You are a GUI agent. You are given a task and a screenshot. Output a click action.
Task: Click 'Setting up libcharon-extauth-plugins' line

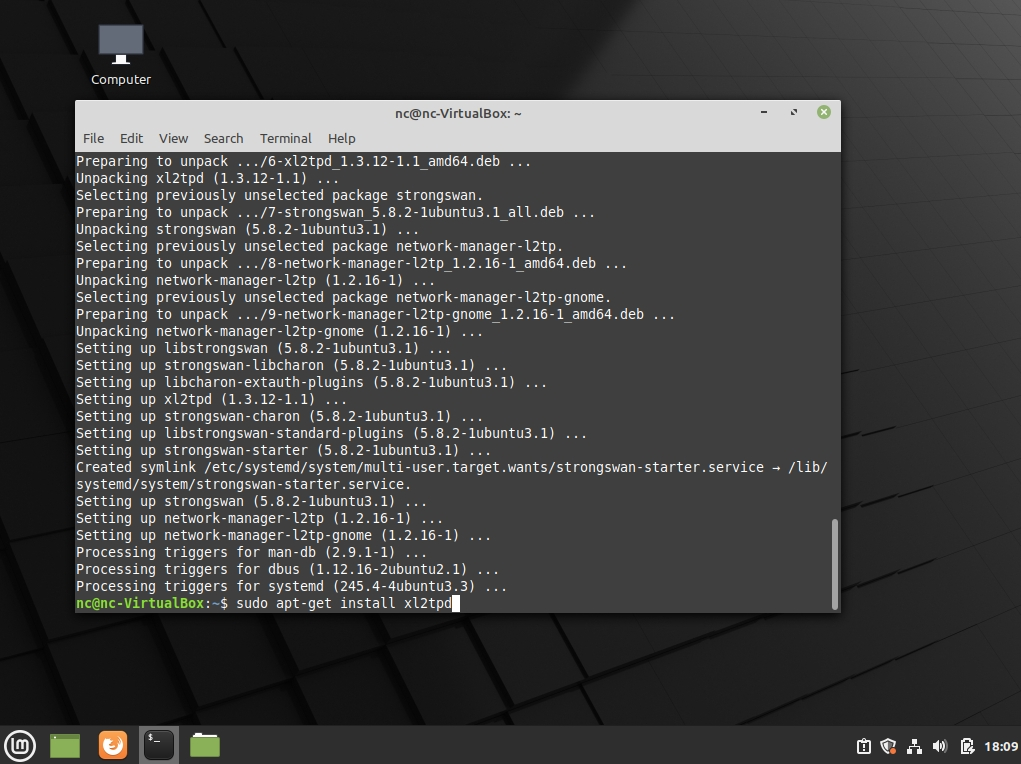(311, 382)
